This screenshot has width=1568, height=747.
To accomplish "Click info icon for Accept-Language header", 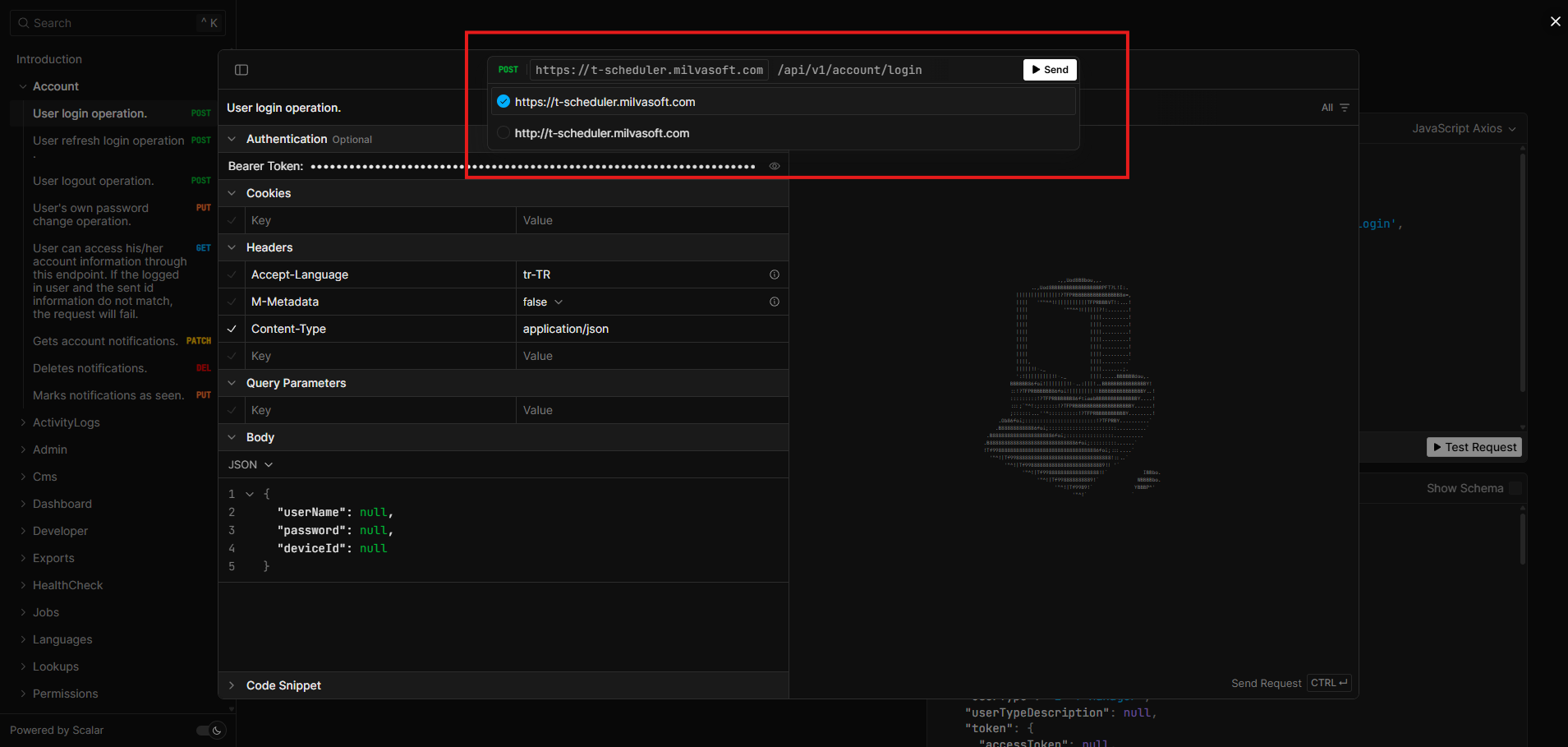I will click(x=774, y=274).
